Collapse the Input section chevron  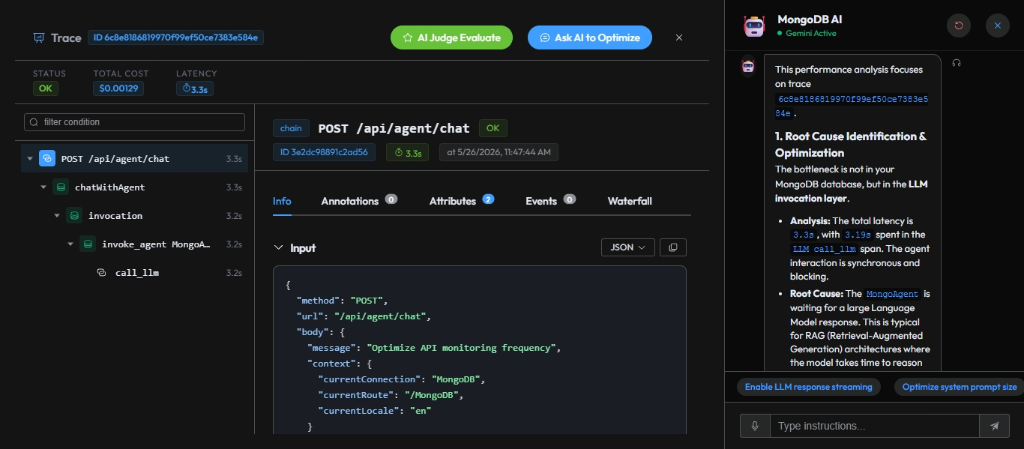pyautogui.click(x=279, y=248)
